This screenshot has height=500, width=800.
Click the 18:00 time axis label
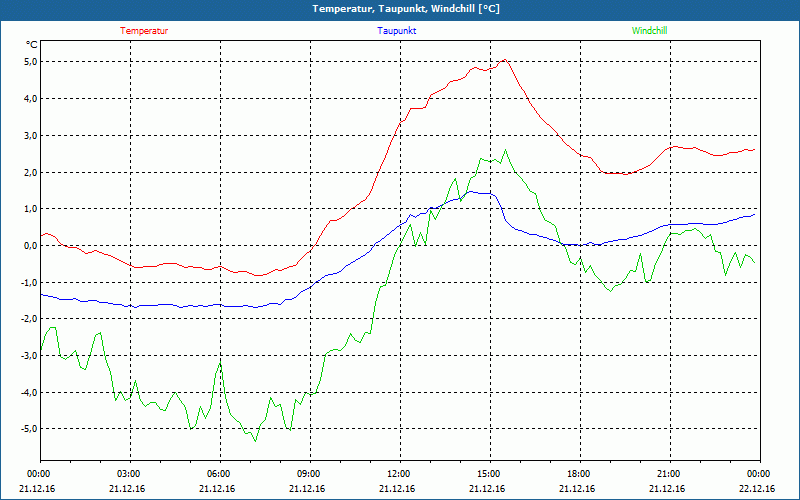point(580,473)
